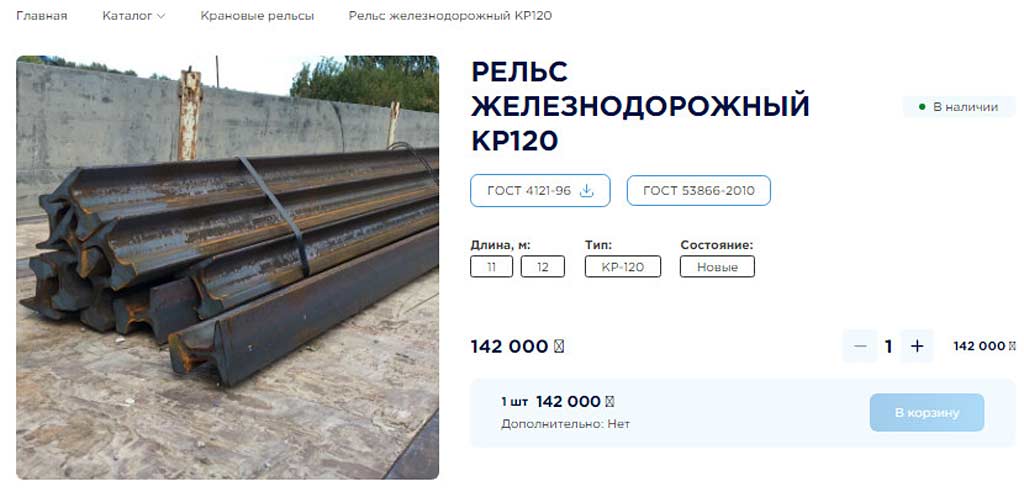The width and height of the screenshot is (1024, 497).
Task: Choose the КР-120 type option
Action: click(623, 266)
